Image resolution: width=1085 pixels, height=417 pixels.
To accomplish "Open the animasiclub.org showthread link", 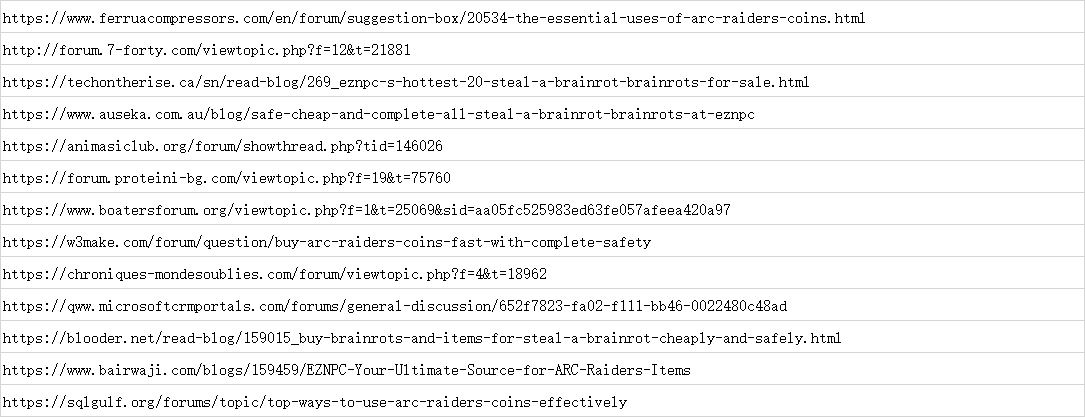I will (x=223, y=146).
